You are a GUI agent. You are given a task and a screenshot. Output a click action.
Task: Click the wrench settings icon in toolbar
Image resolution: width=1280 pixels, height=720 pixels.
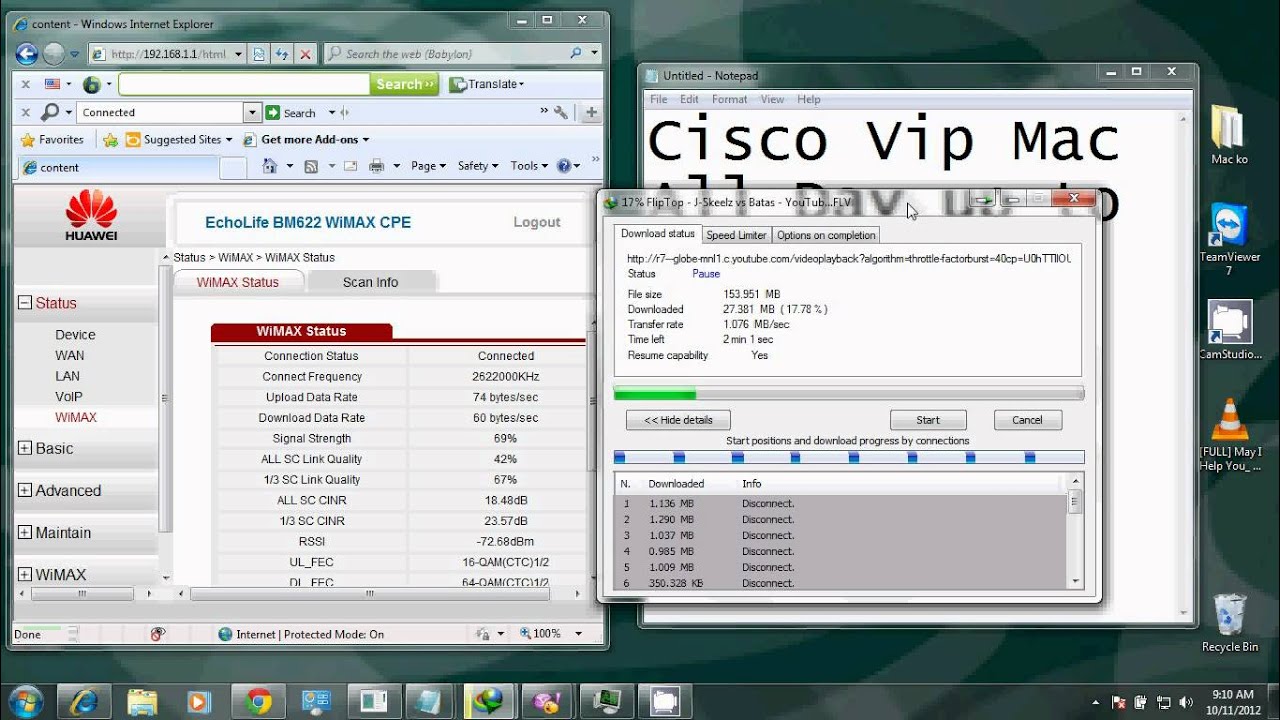[561, 113]
